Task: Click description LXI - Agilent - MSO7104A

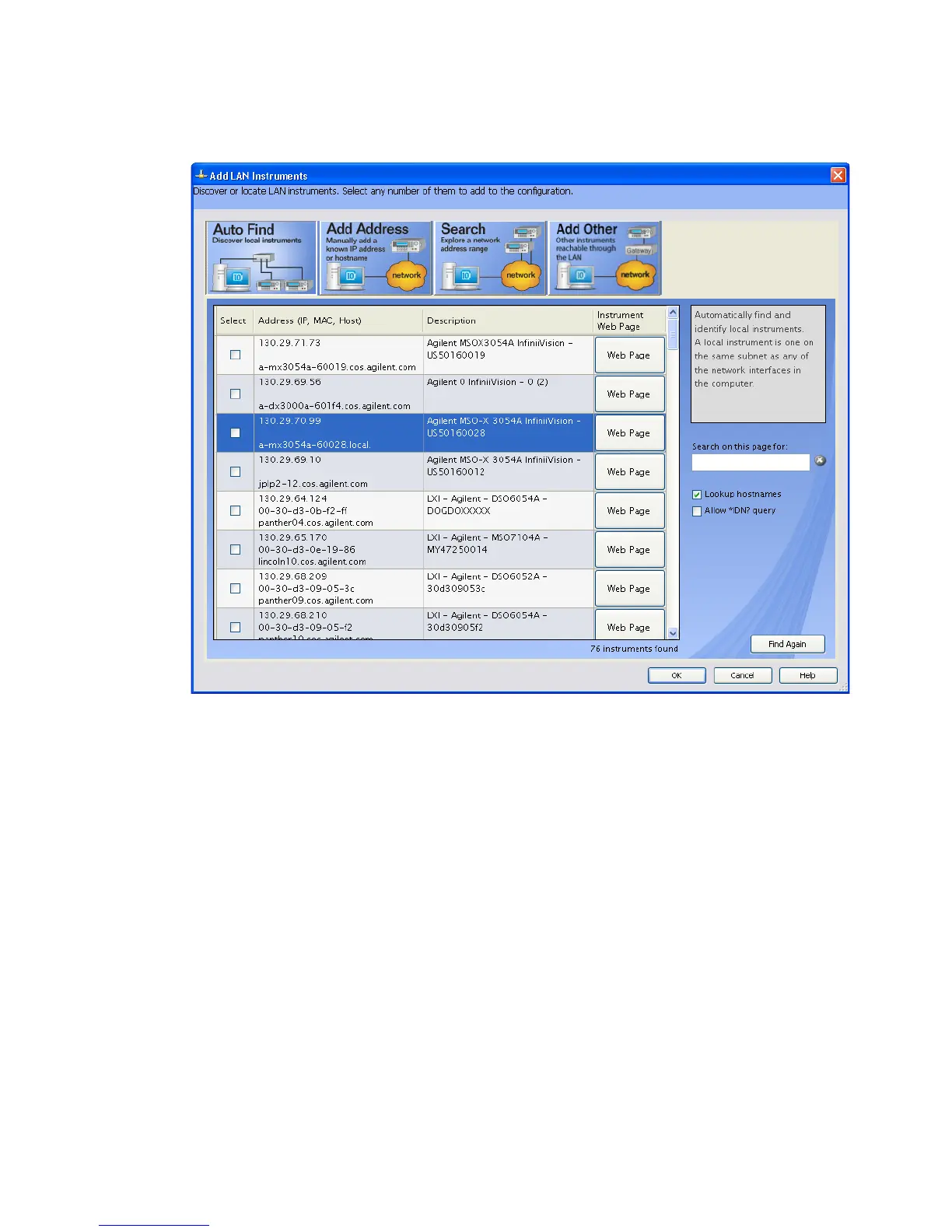Action: click(487, 537)
